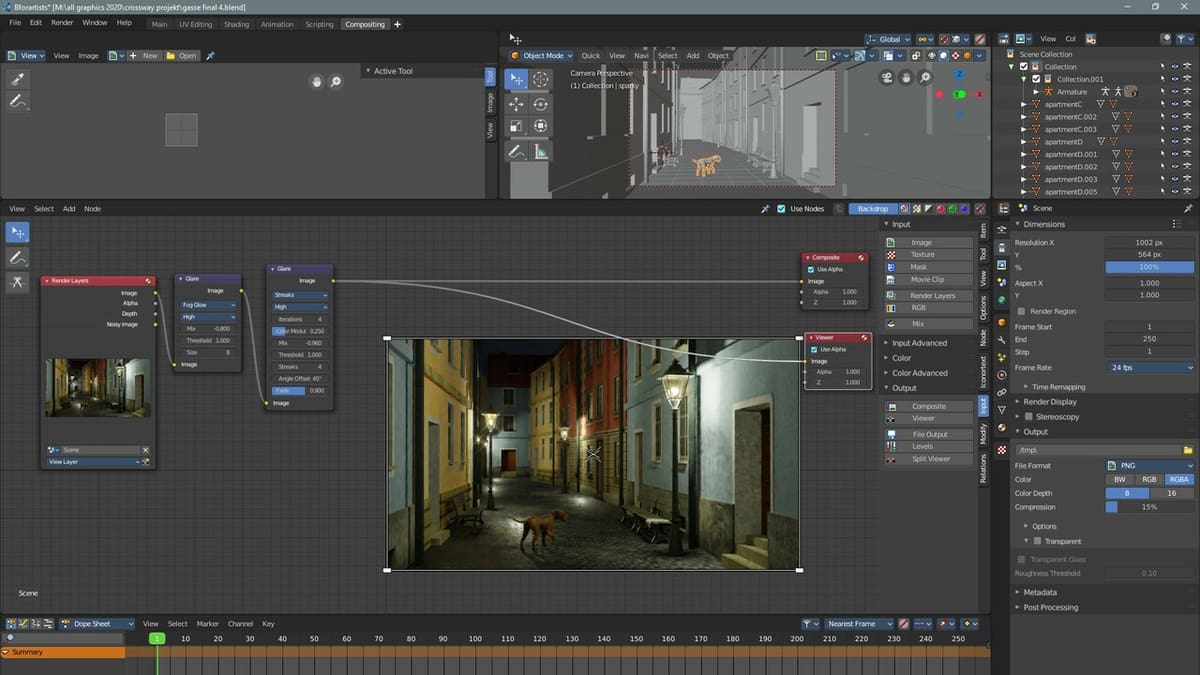
Task: Open the Frame Rate 24 fps dropdown
Action: pyautogui.click(x=1149, y=367)
